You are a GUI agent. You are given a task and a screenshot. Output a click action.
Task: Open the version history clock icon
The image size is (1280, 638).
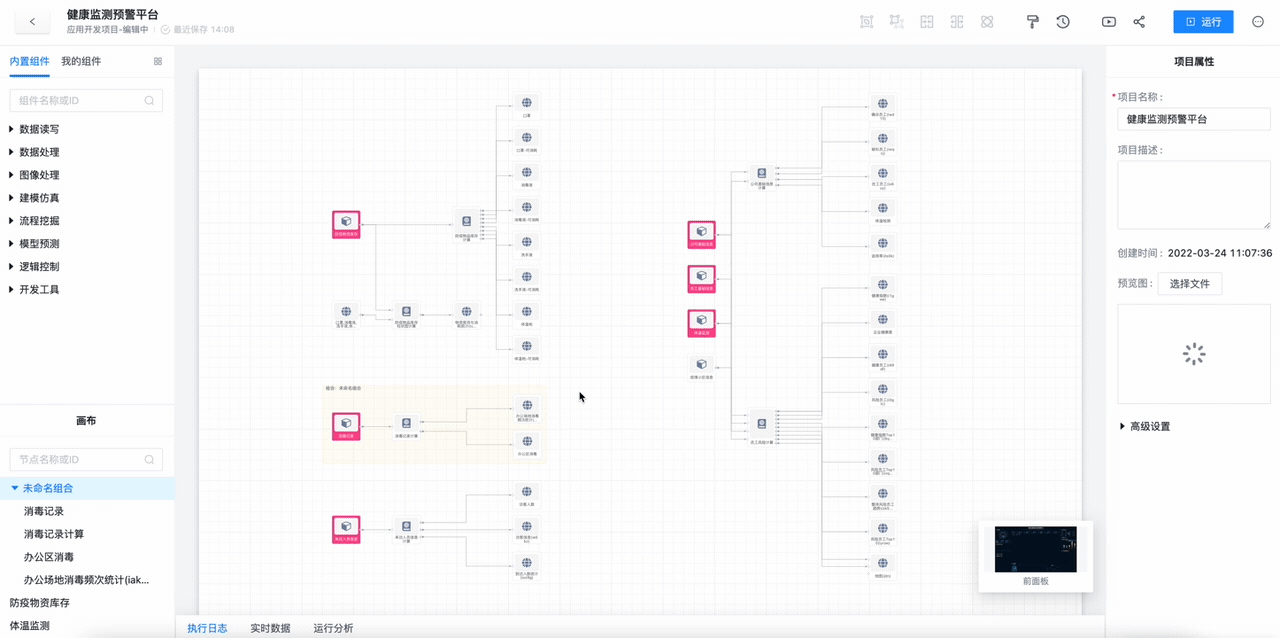(x=1063, y=22)
